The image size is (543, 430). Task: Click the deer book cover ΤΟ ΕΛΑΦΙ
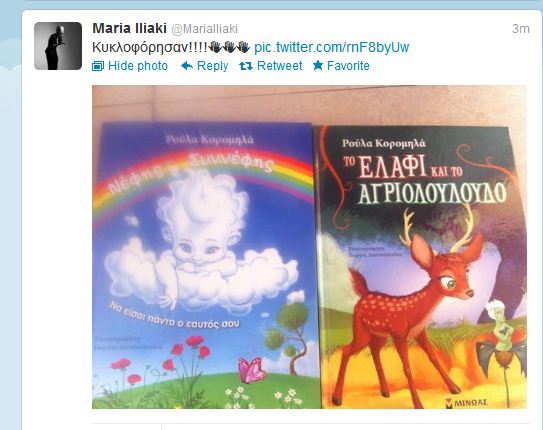point(423,267)
